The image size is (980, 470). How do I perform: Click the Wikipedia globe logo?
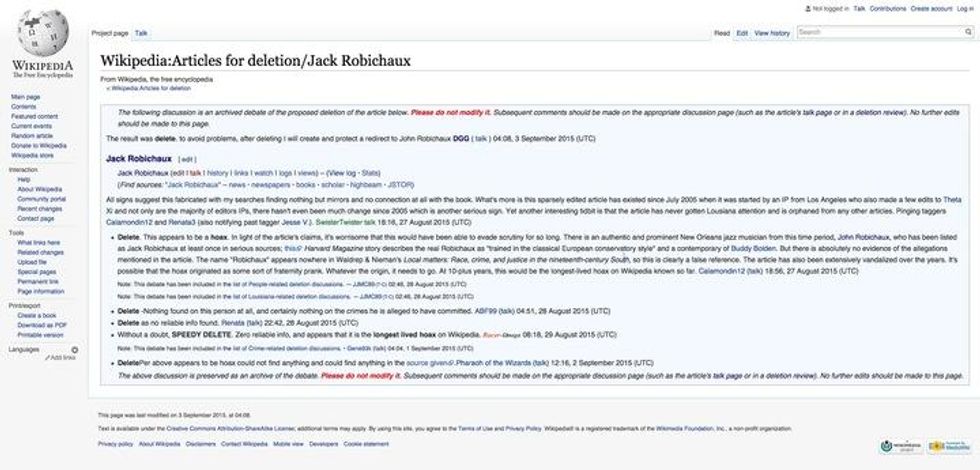coord(42,32)
